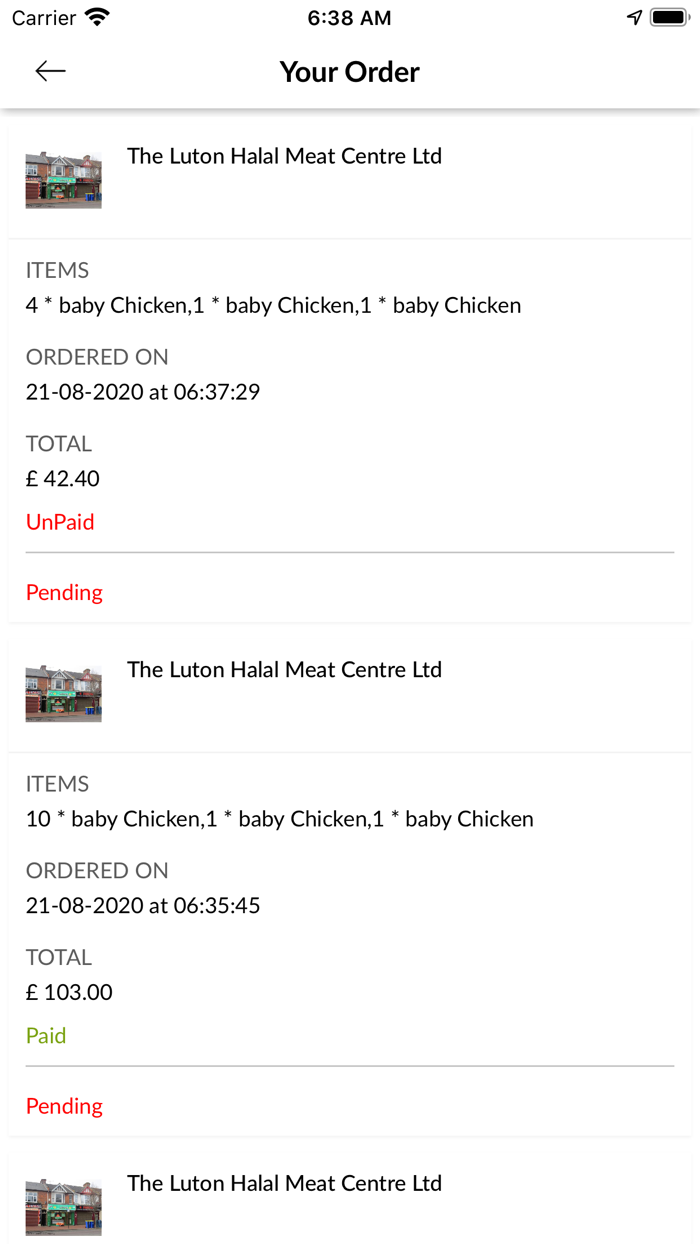
Task: Select the 10 * baby Chicken items line
Action: (279, 820)
